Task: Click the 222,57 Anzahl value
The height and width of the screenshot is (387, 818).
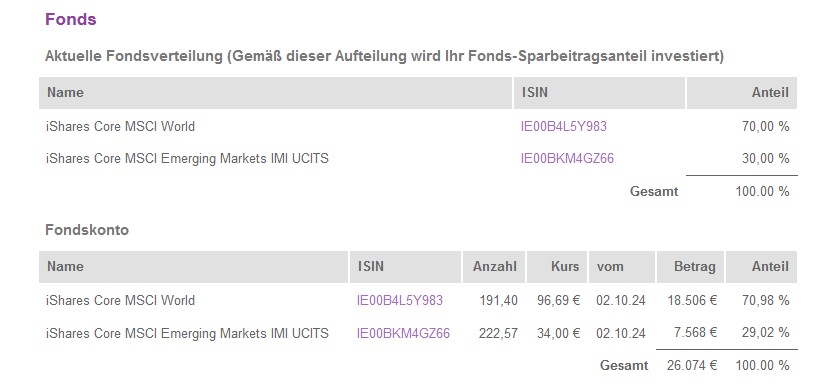Action: [498, 333]
